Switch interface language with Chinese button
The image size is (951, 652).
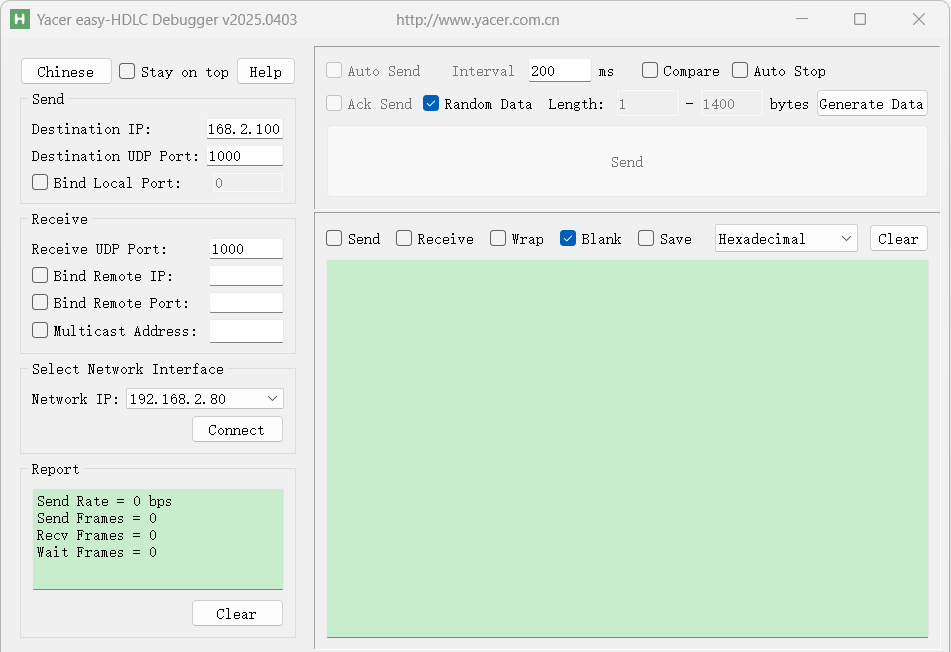point(66,71)
